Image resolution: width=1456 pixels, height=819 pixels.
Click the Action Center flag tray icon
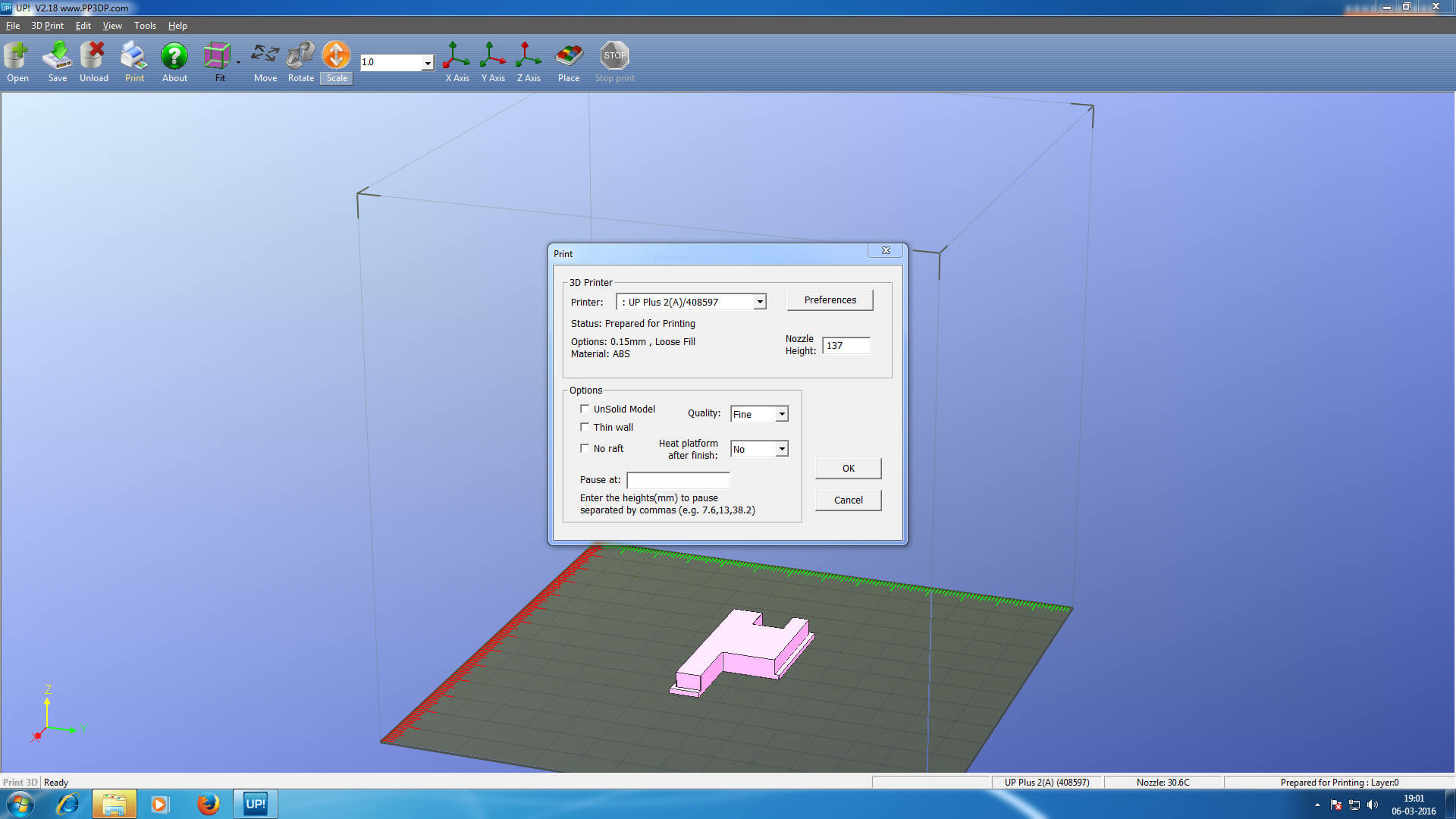(1336, 805)
